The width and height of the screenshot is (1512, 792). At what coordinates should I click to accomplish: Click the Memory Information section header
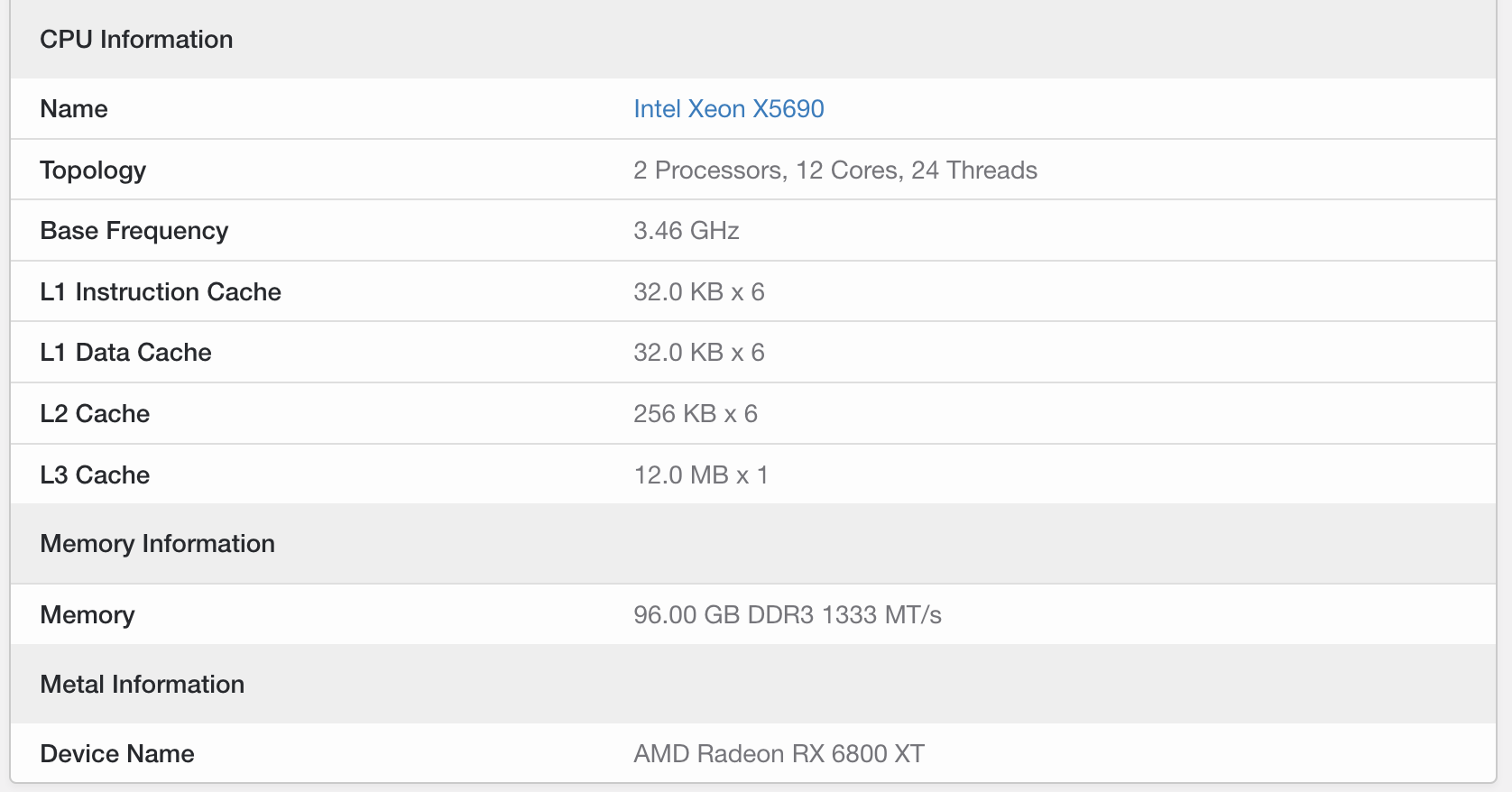(157, 544)
